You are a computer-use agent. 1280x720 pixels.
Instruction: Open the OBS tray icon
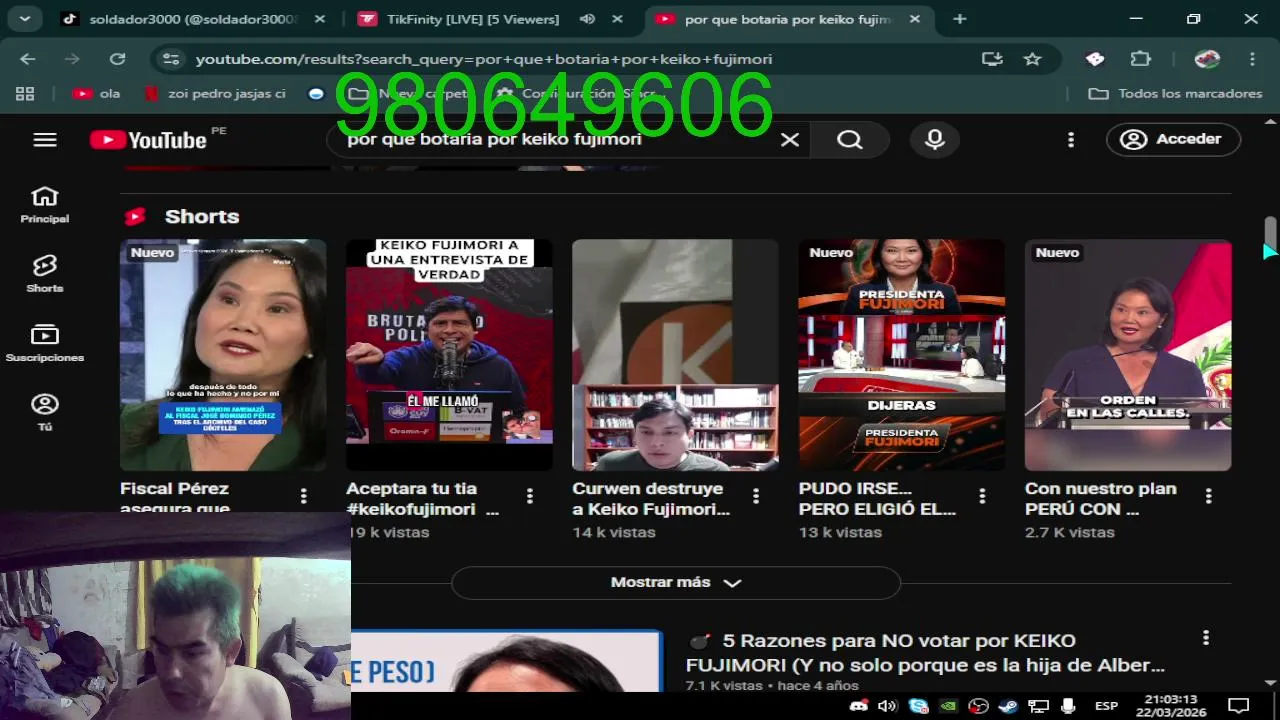tap(978, 706)
